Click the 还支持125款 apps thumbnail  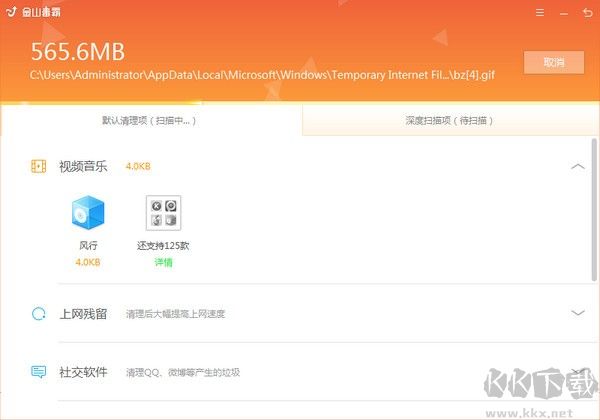point(163,213)
